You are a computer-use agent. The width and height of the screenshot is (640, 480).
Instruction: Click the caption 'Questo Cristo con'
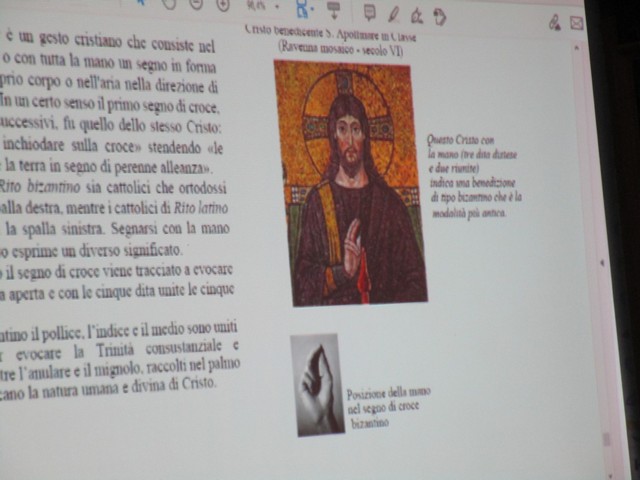point(460,140)
